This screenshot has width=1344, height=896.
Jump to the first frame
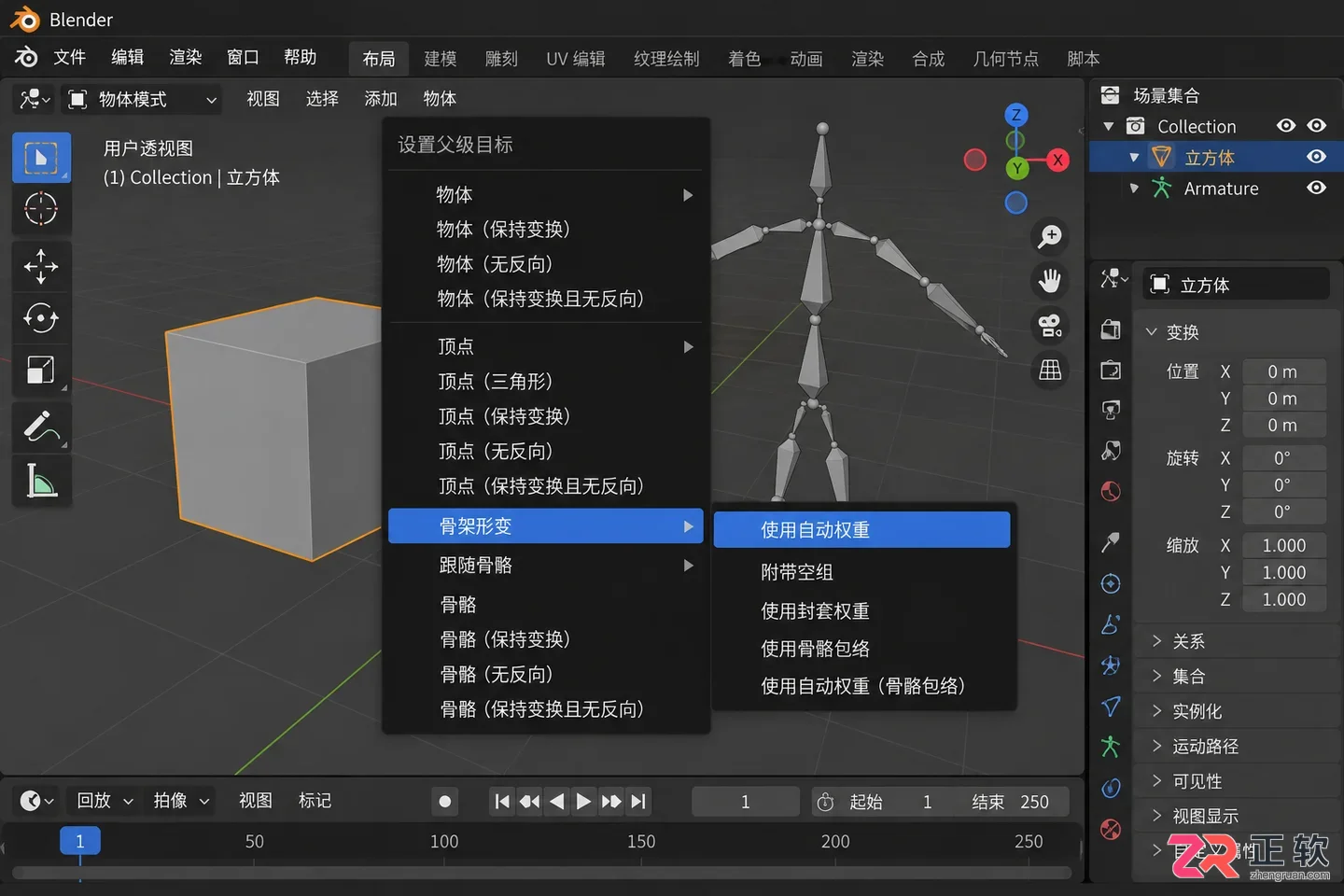[502, 801]
